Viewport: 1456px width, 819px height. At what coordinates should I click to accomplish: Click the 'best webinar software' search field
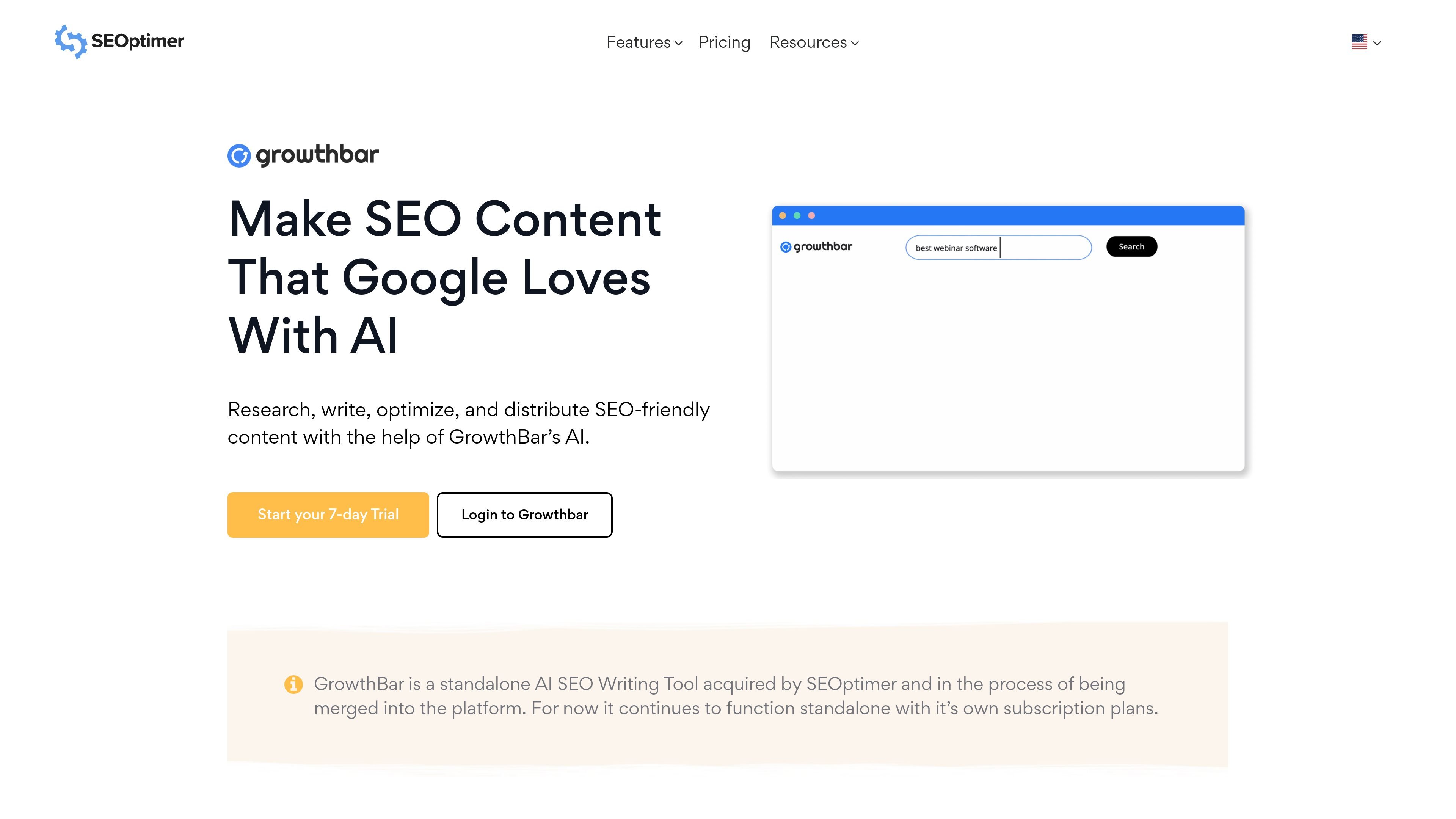click(x=999, y=248)
